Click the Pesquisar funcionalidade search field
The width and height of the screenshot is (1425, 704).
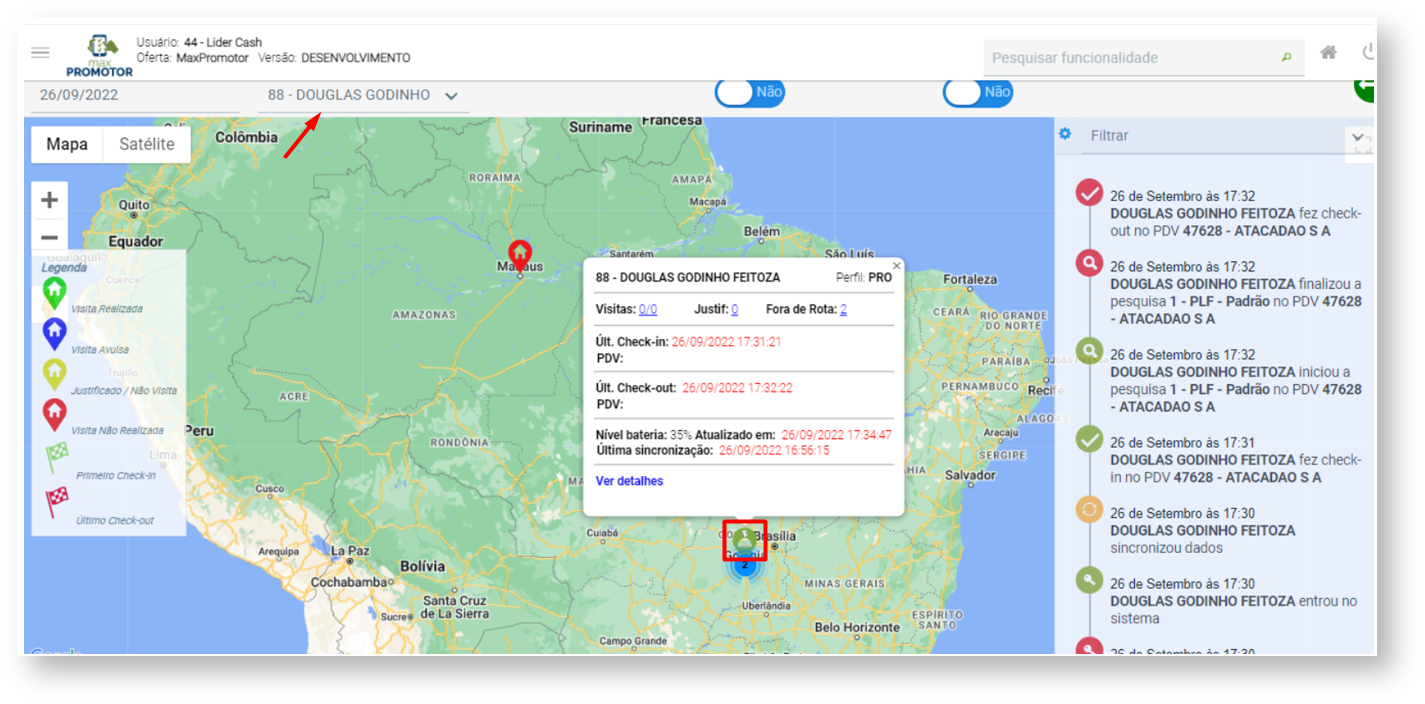1130,58
